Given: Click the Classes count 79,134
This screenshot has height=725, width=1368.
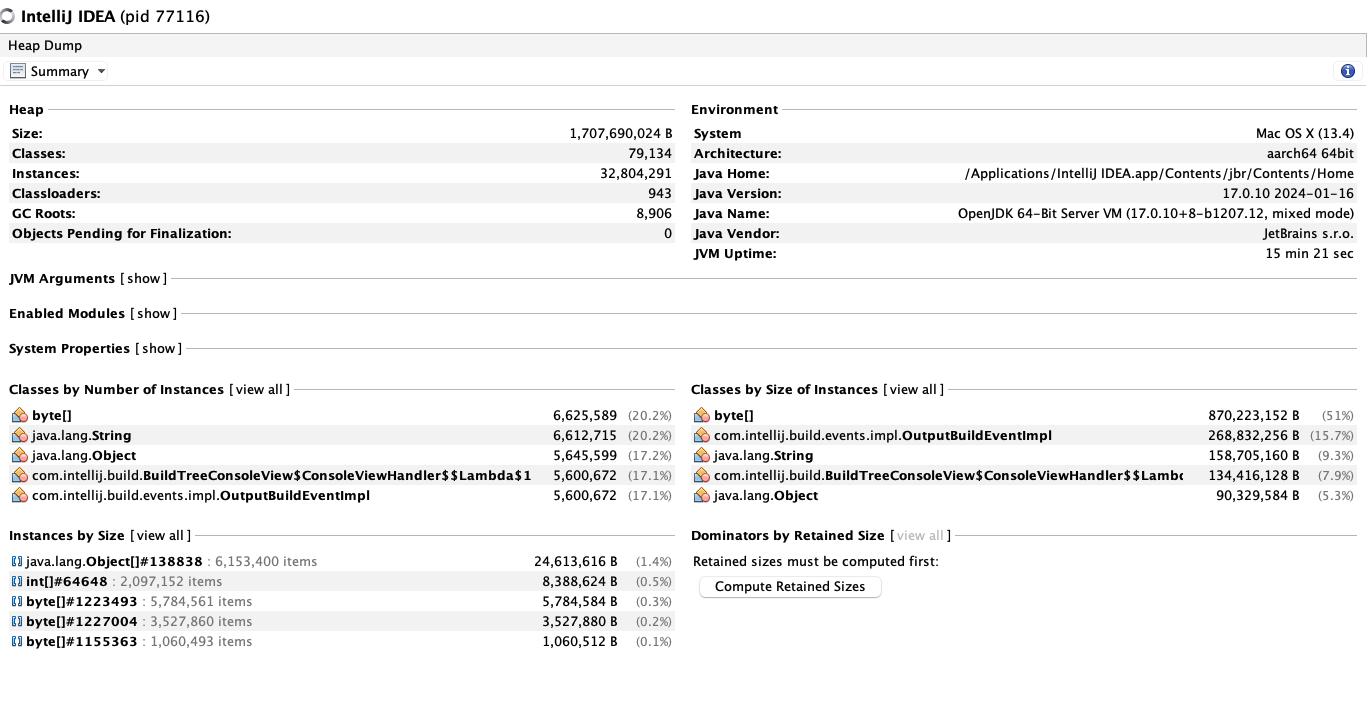Looking at the screenshot, I should pyautogui.click(x=649, y=154).
